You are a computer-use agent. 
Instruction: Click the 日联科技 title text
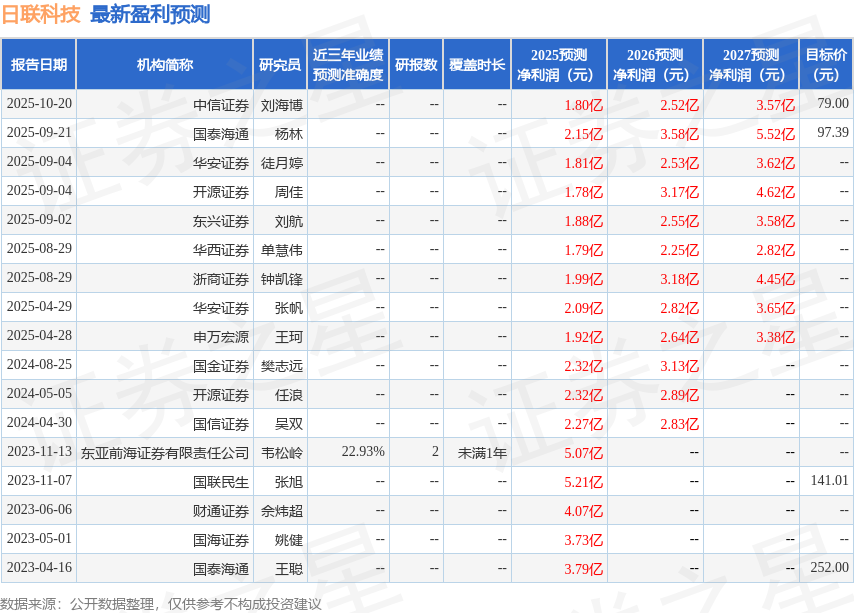(x=41, y=14)
